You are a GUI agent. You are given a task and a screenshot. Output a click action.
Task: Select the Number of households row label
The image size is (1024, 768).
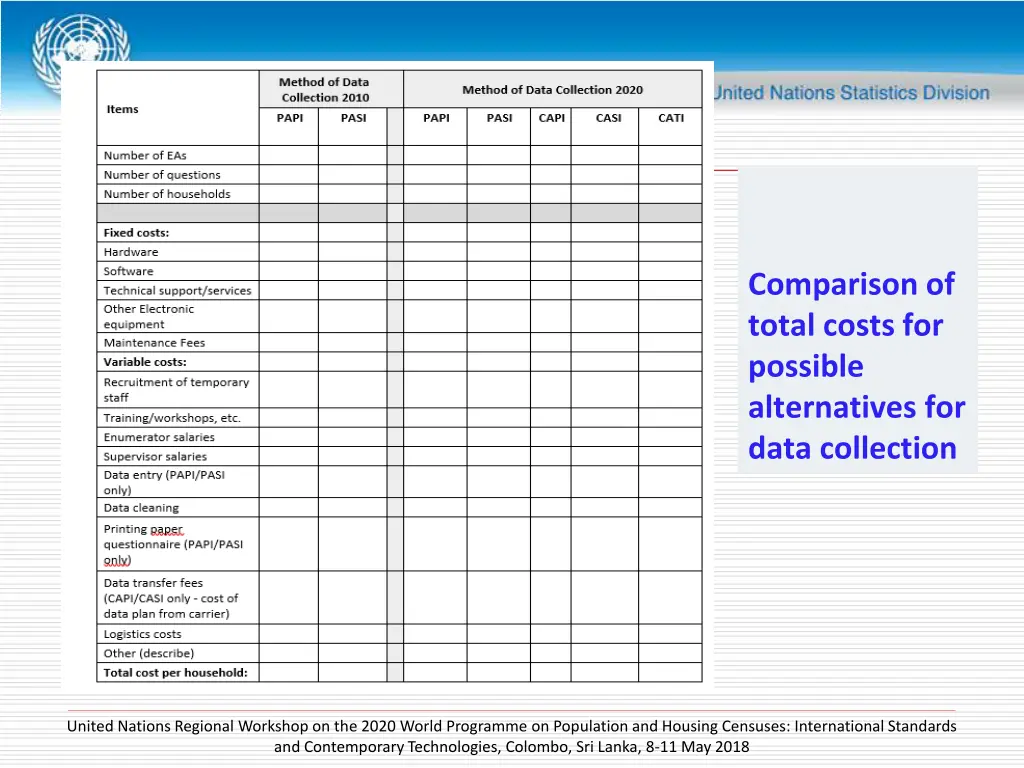(167, 194)
